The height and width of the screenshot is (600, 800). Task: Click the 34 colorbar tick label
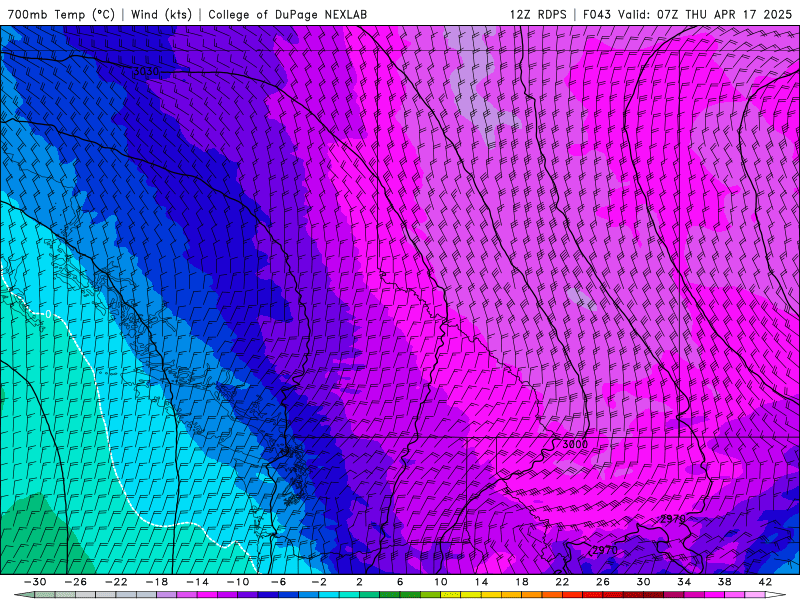point(684,582)
